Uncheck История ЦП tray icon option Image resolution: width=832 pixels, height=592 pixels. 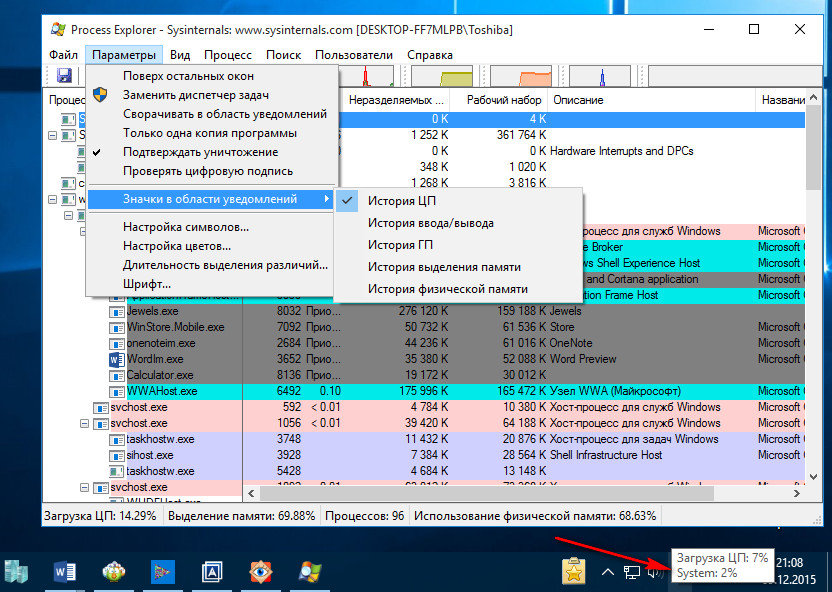[x=458, y=201]
